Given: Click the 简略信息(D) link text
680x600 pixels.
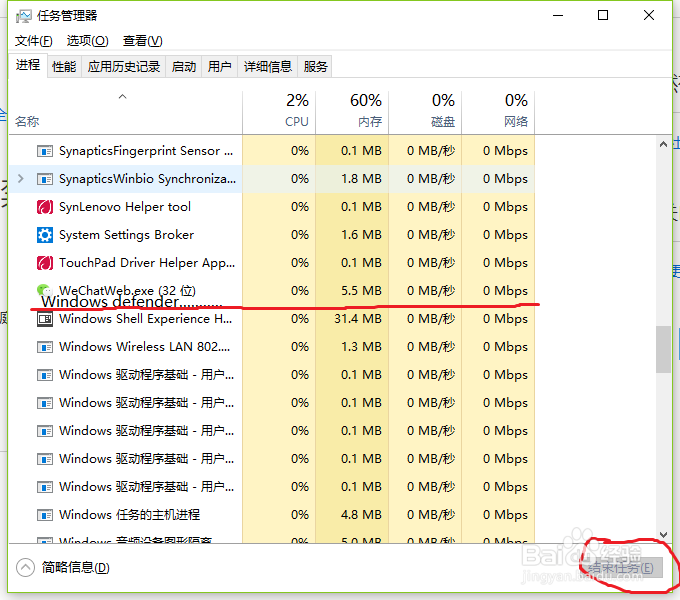Looking at the screenshot, I should click(x=75, y=567).
